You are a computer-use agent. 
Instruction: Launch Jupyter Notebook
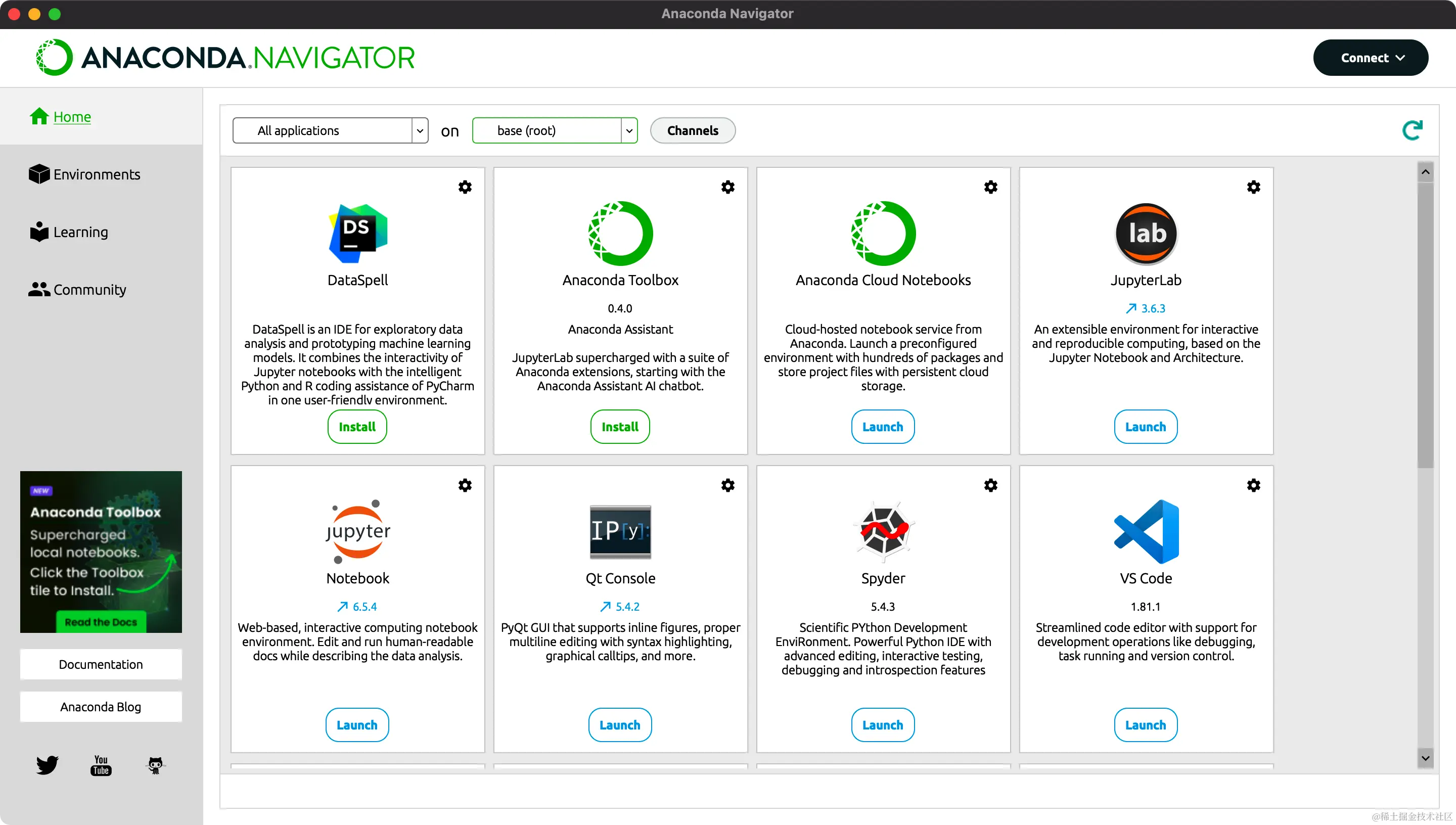coord(357,725)
